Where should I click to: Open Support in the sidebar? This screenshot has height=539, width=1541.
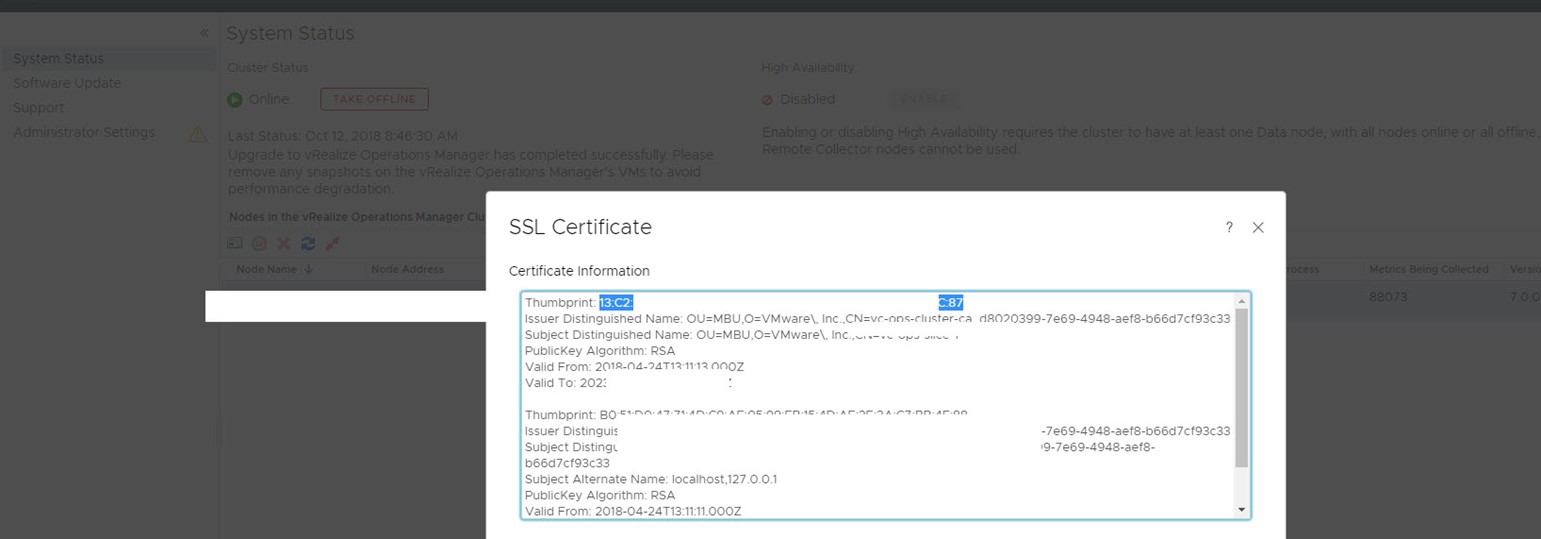pos(38,107)
